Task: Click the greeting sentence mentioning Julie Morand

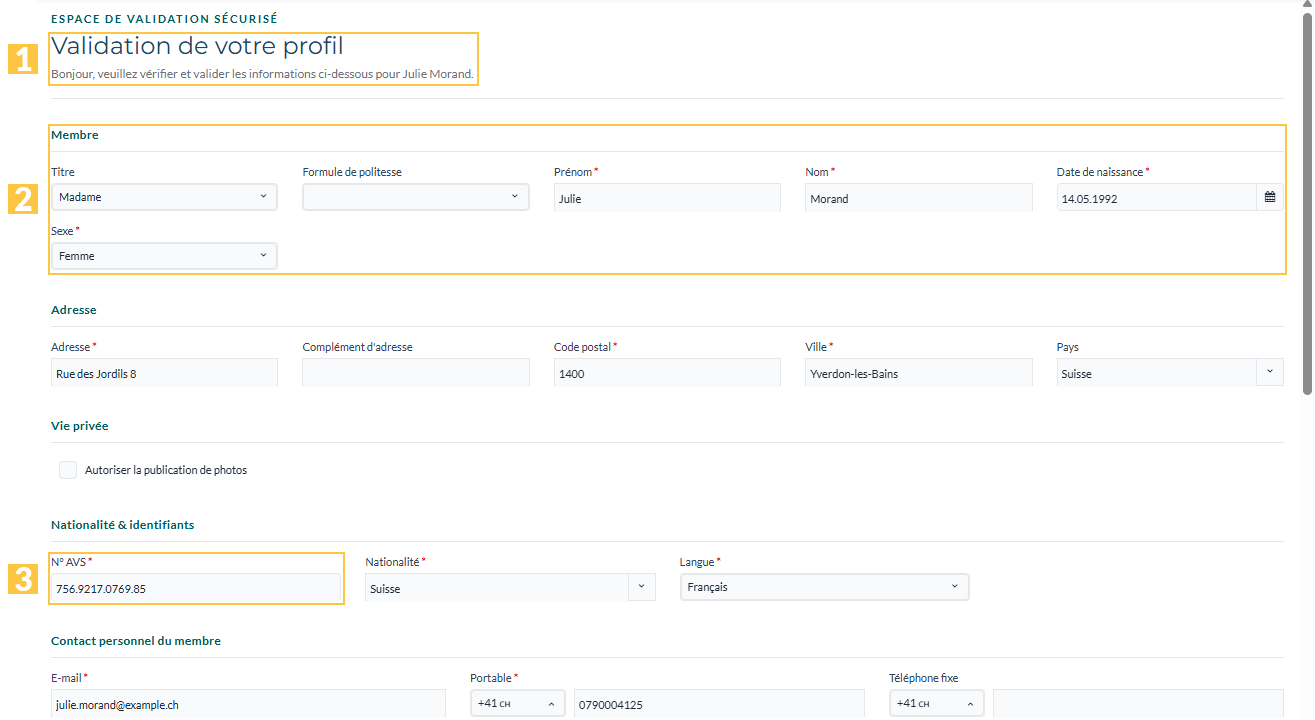Action: click(262, 74)
